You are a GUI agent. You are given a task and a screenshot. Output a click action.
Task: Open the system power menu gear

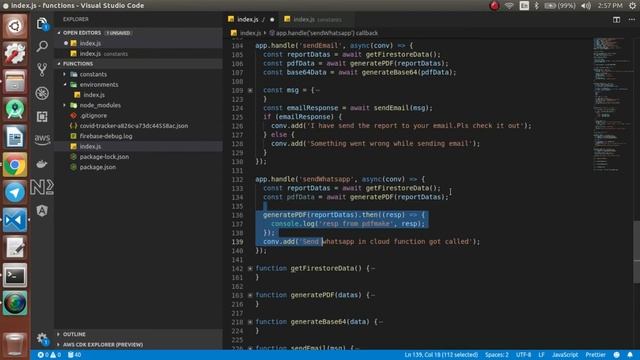tap(632, 6)
